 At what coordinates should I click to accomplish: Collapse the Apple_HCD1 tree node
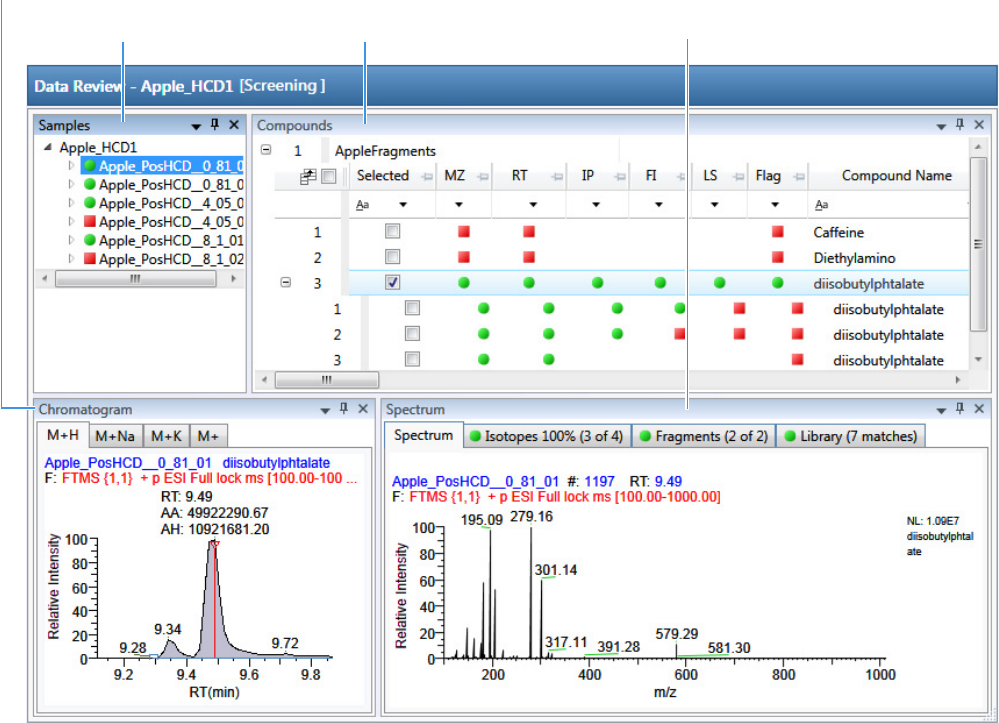48,147
